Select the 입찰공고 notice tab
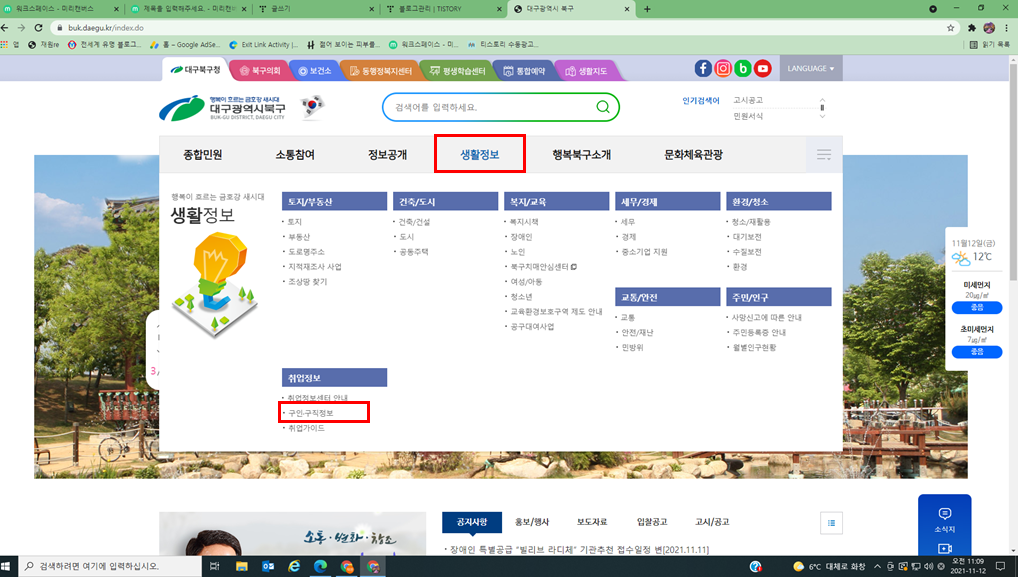The image size is (1018, 577). pyautogui.click(x=652, y=522)
